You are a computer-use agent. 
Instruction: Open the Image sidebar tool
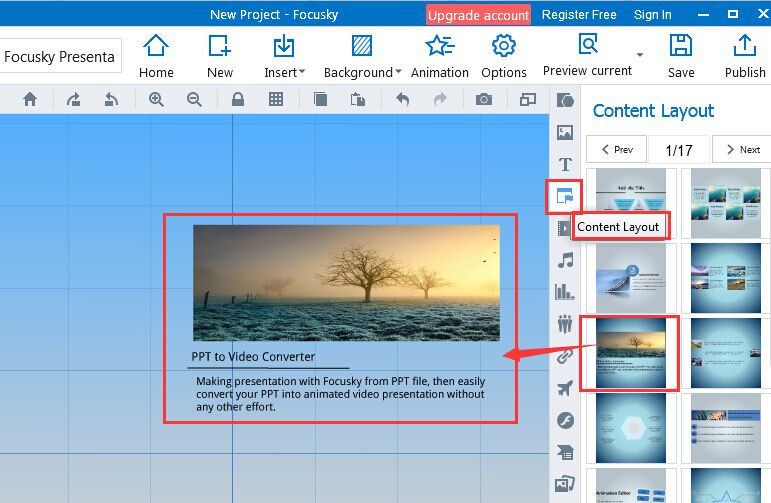(x=565, y=132)
